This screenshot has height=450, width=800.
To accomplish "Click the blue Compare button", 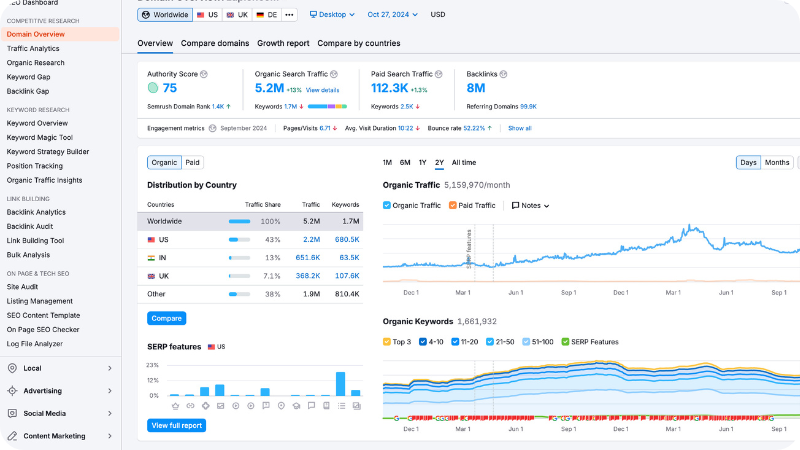I will pyautogui.click(x=166, y=318).
